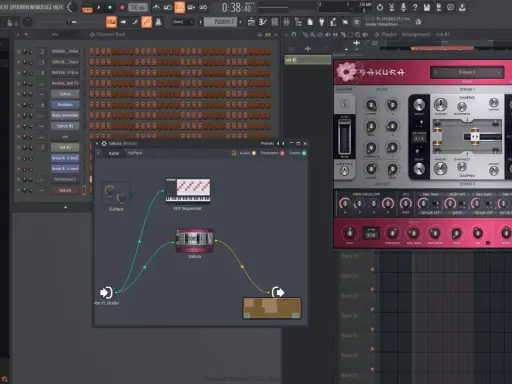Switch to Surface tab in Patcher
The image size is (512, 384).
pyautogui.click(x=135, y=153)
